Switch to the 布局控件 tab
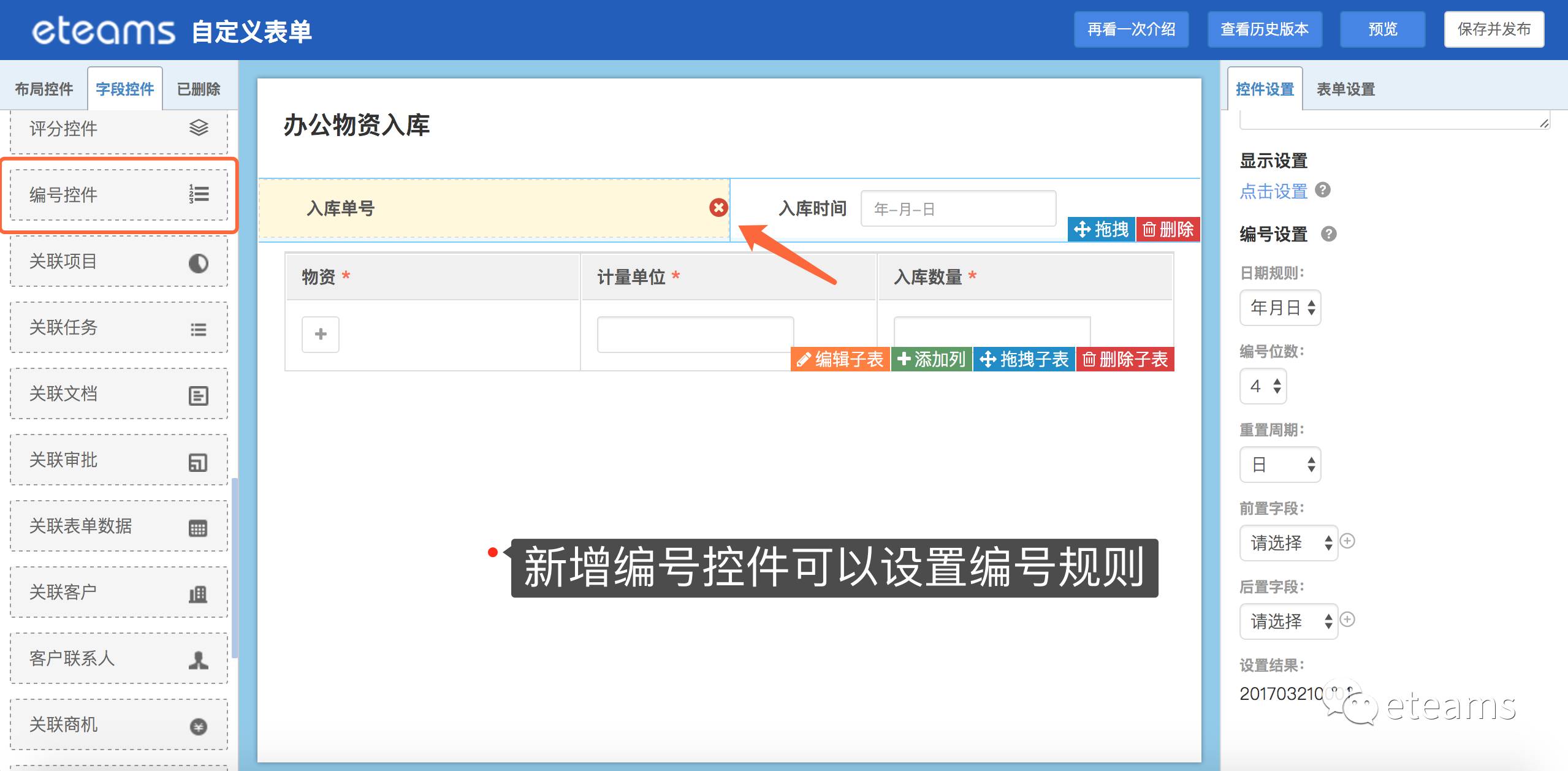Viewport: 1568px width, 771px height. [x=44, y=89]
